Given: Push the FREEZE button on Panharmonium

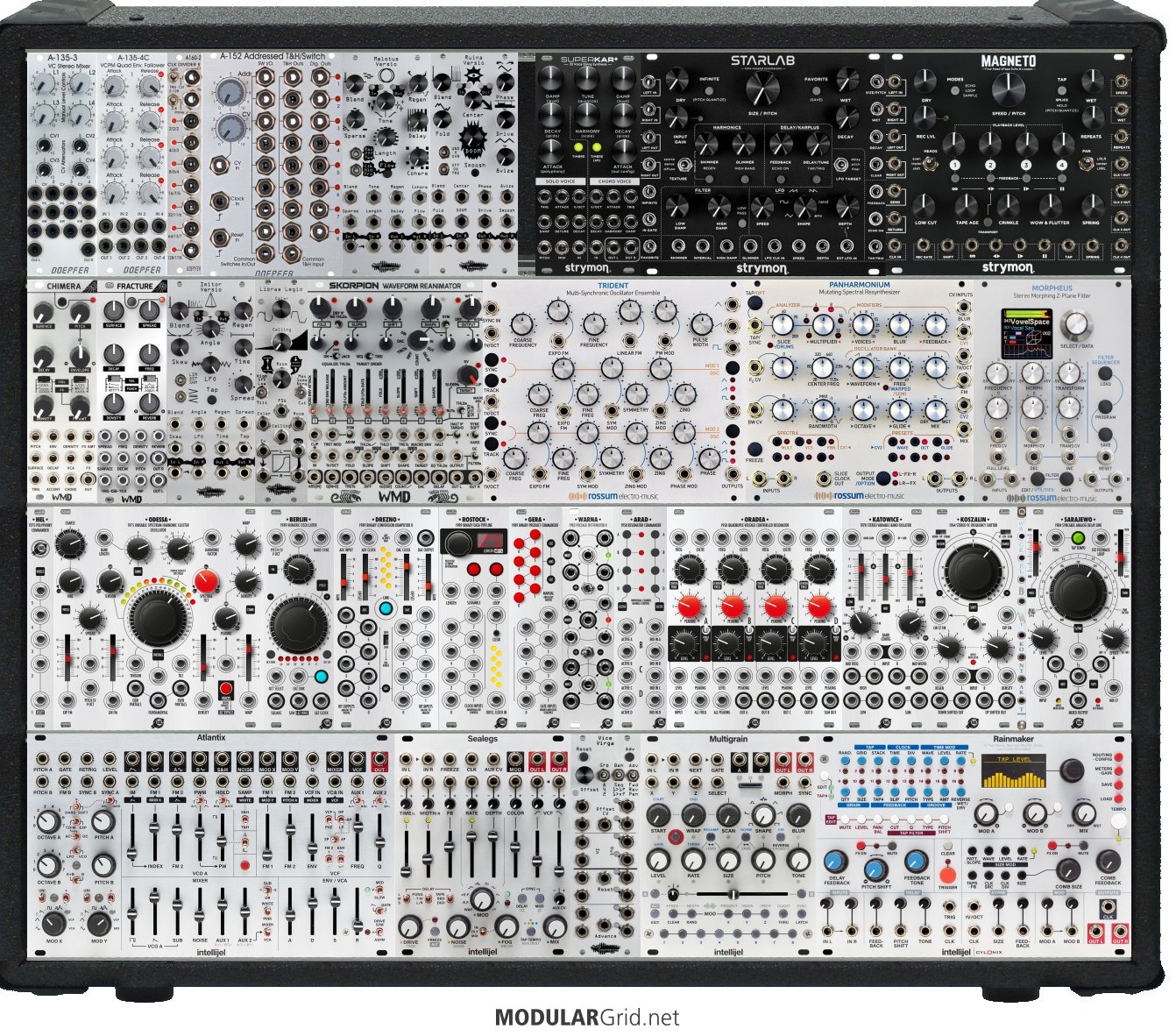Looking at the screenshot, I should (x=754, y=450).
